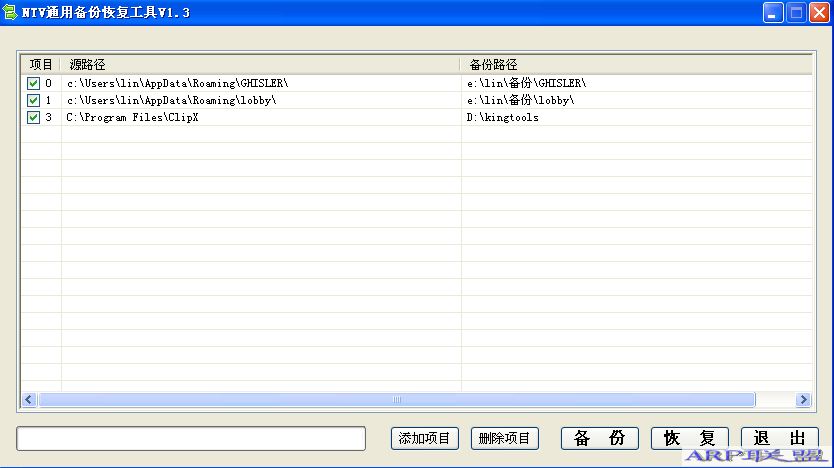Close the backup tool window
Image resolution: width=834 pixels, height=468 pixels.
(x=820, y=12)
